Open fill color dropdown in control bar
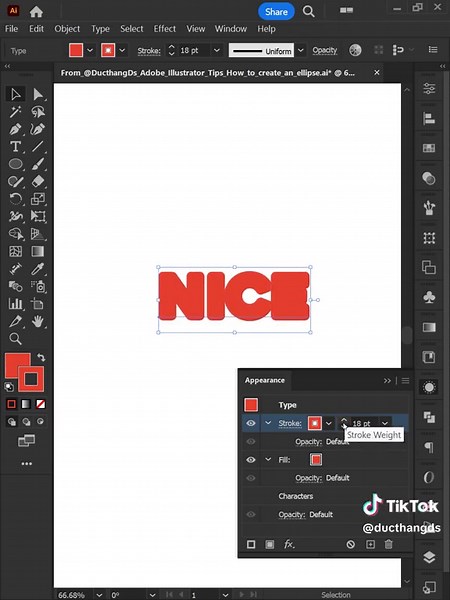450x600 pixels. tap(90, 50)
